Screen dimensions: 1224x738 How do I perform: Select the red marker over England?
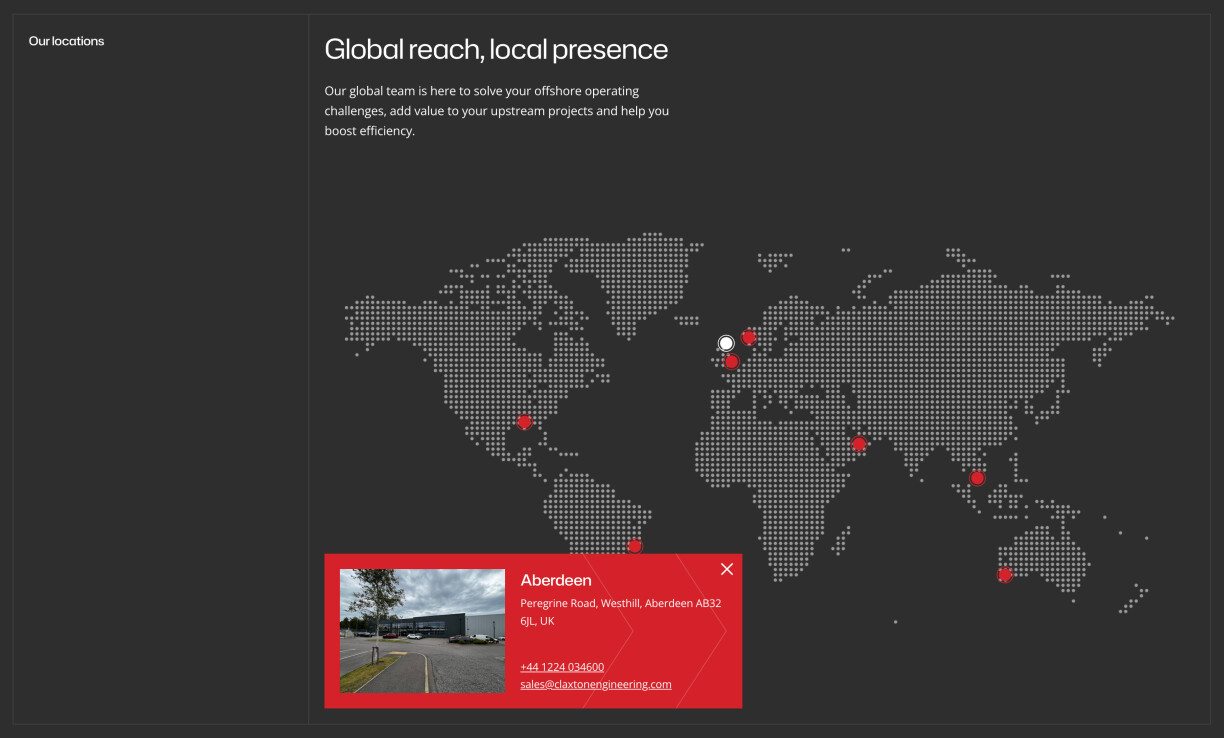click(731, 361)
